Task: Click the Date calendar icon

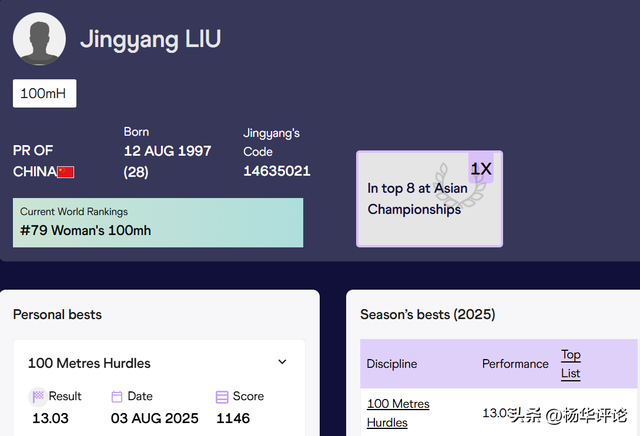Action: (117, 396)
